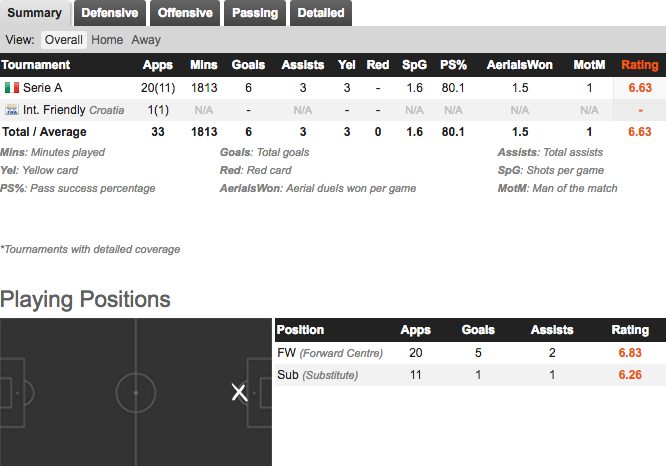Click the Int. Friendly tournament link
The image size is (666, 466).
pos(54,110)
